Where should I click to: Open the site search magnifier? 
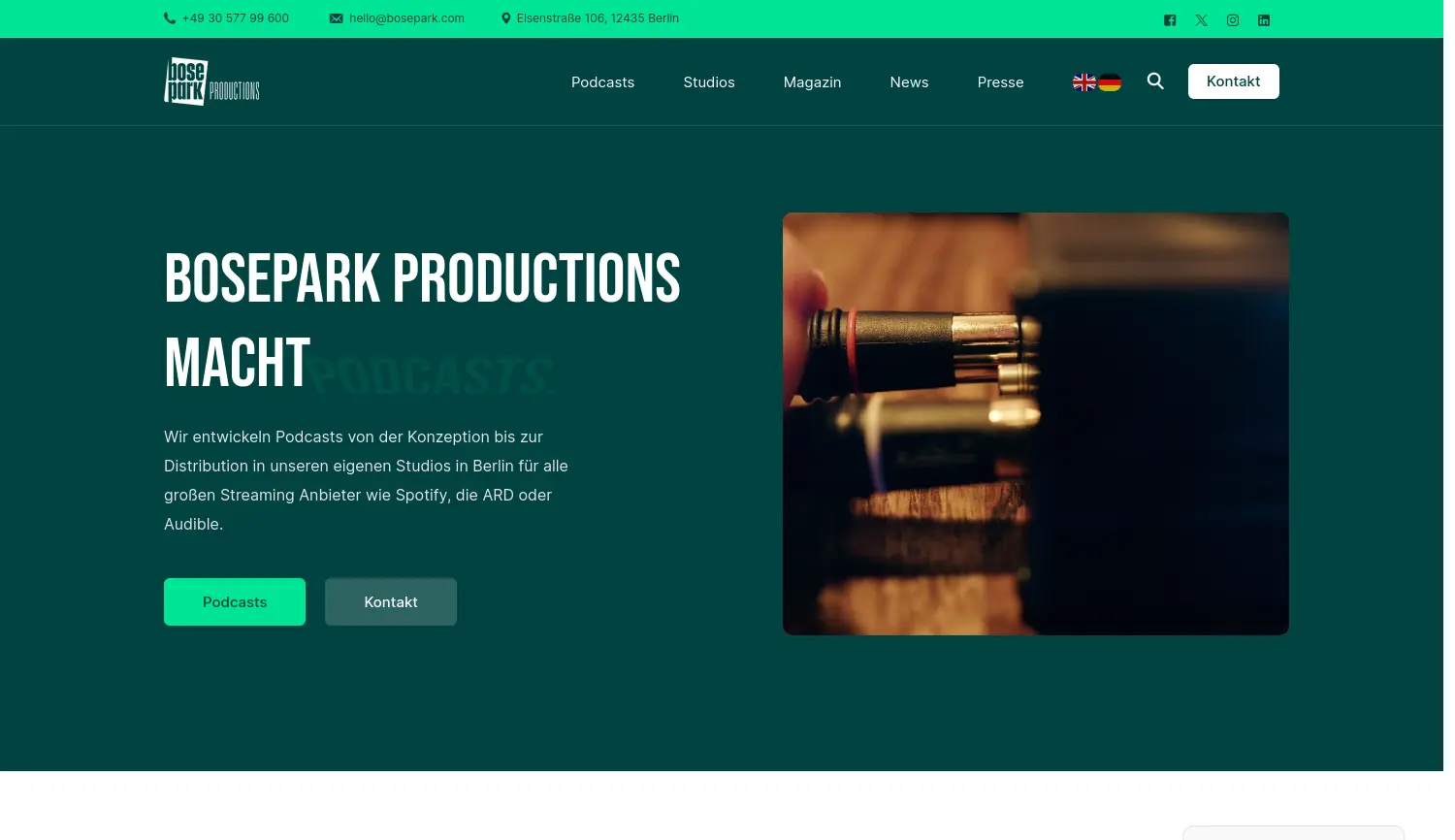pos(1155,81)
